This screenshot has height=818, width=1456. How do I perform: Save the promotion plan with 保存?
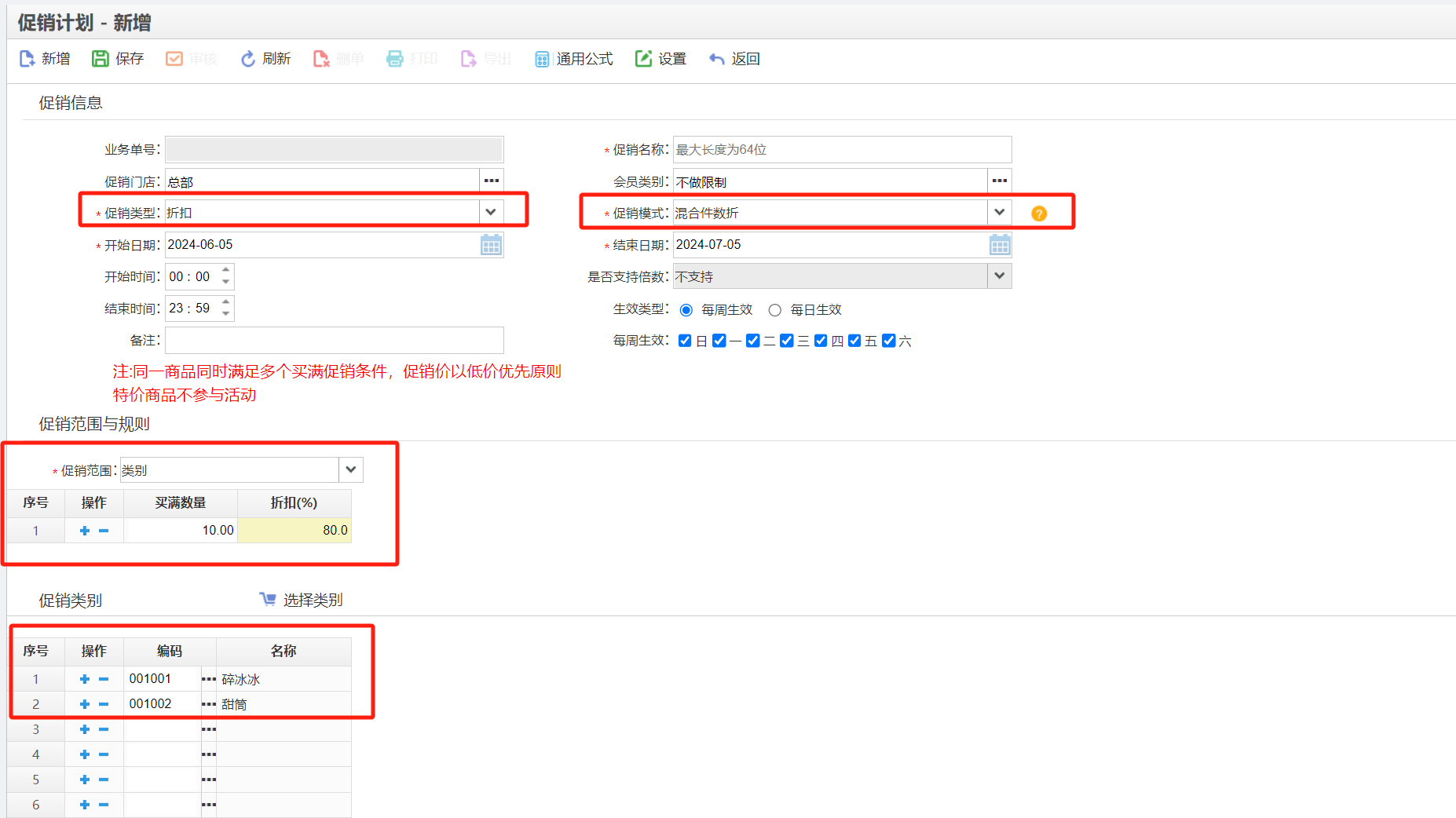[x=118, y=59]
